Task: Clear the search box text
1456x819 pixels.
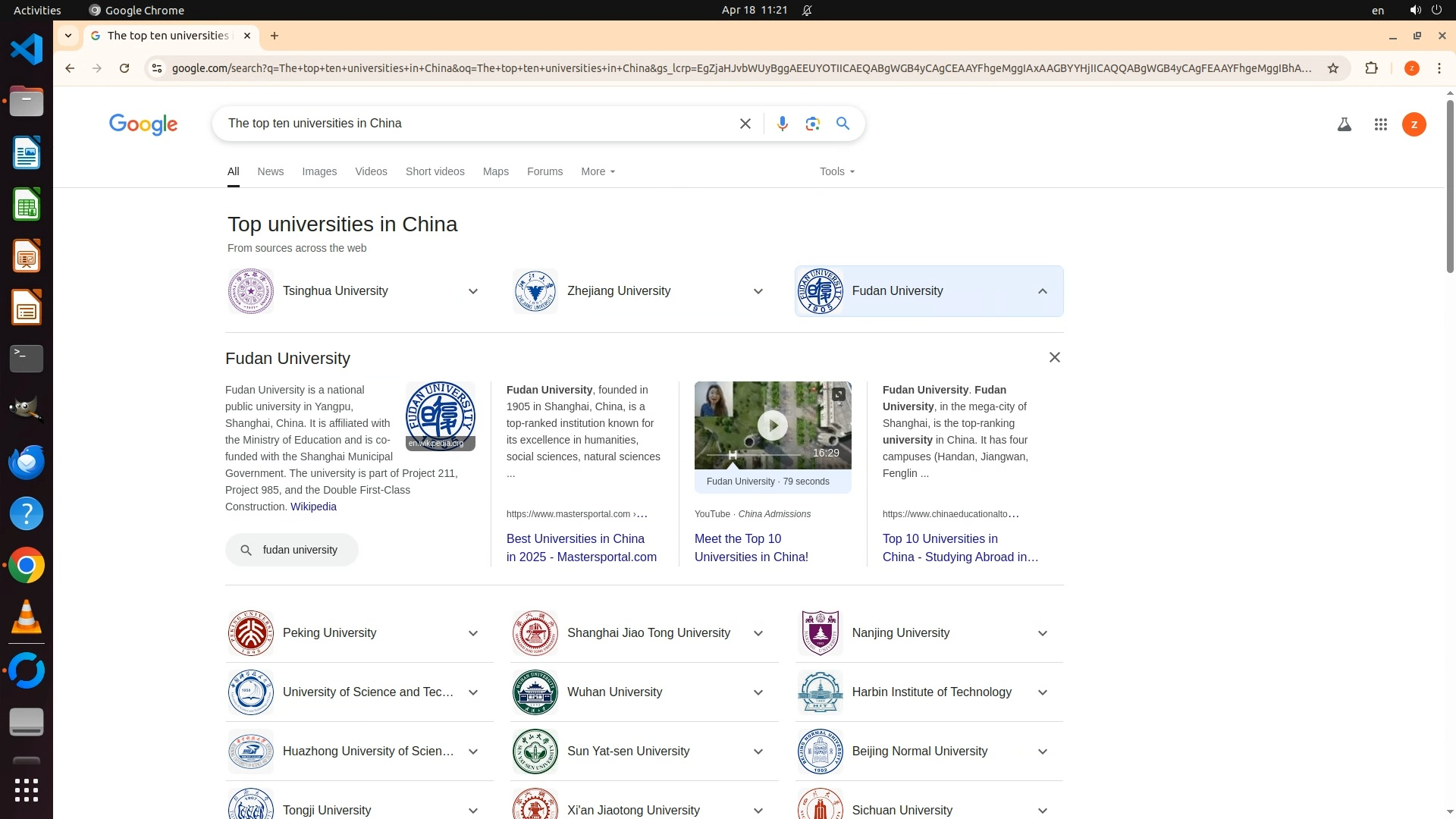Action: click(745, 124)
